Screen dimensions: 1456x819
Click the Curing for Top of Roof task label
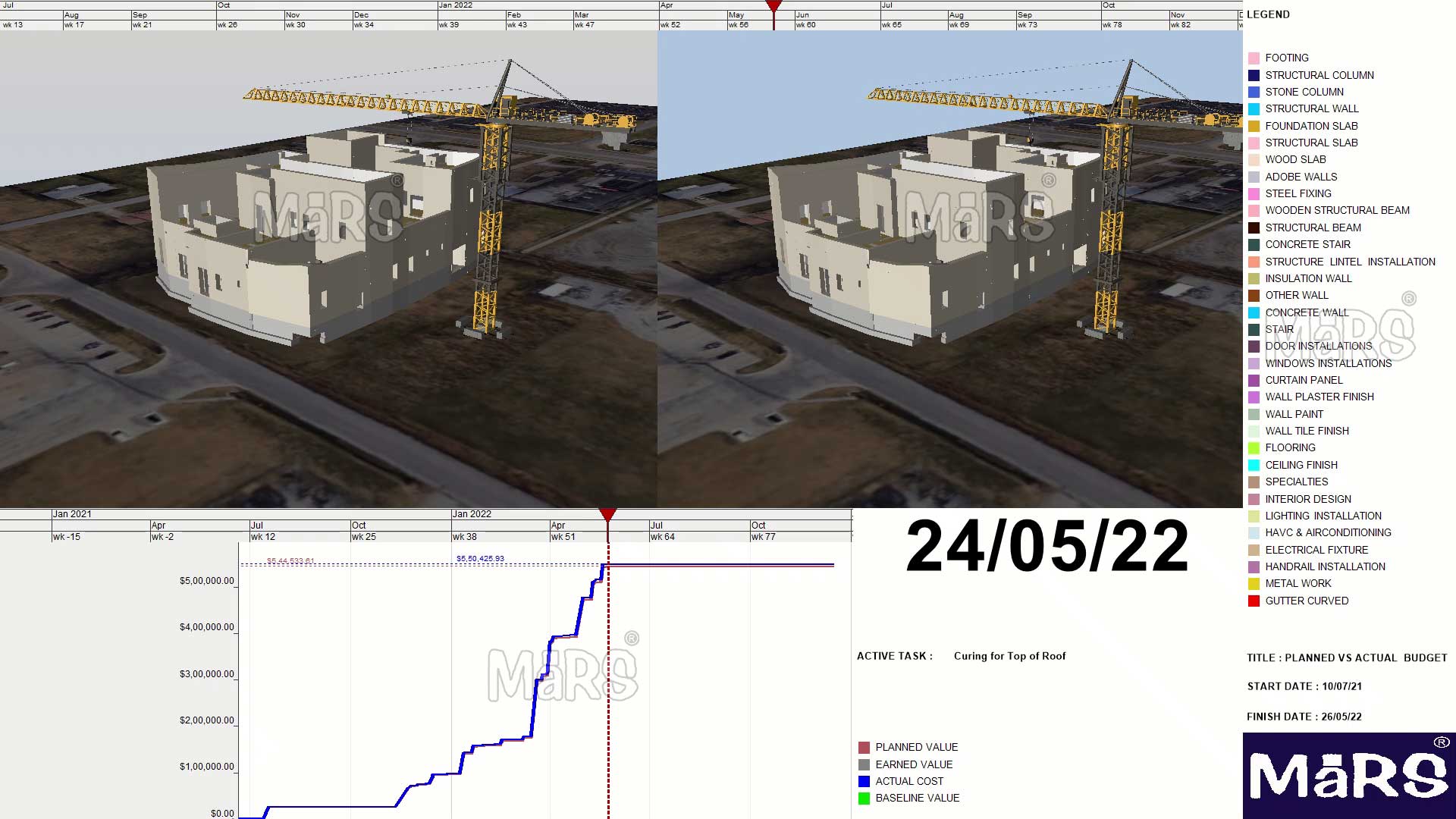coord(1011,656)
